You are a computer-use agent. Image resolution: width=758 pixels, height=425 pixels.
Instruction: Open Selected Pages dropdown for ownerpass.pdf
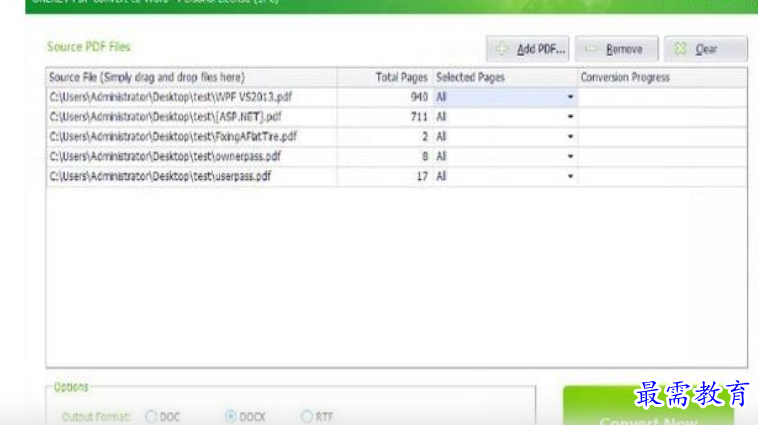[570, 157]
